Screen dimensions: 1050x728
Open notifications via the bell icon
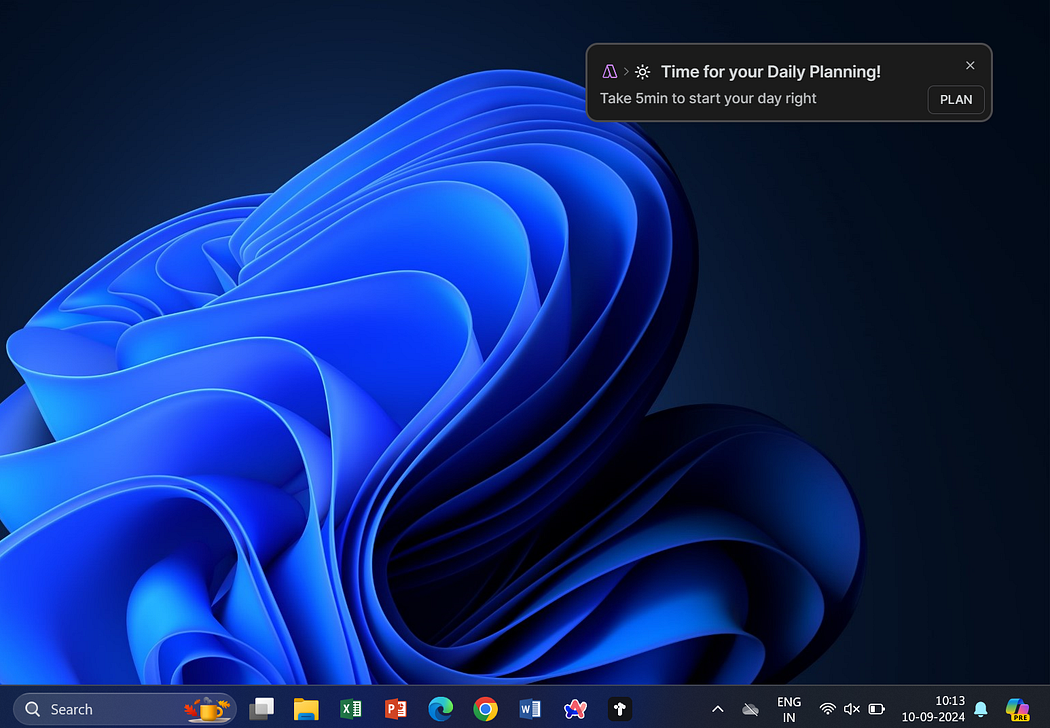(980, 709)
